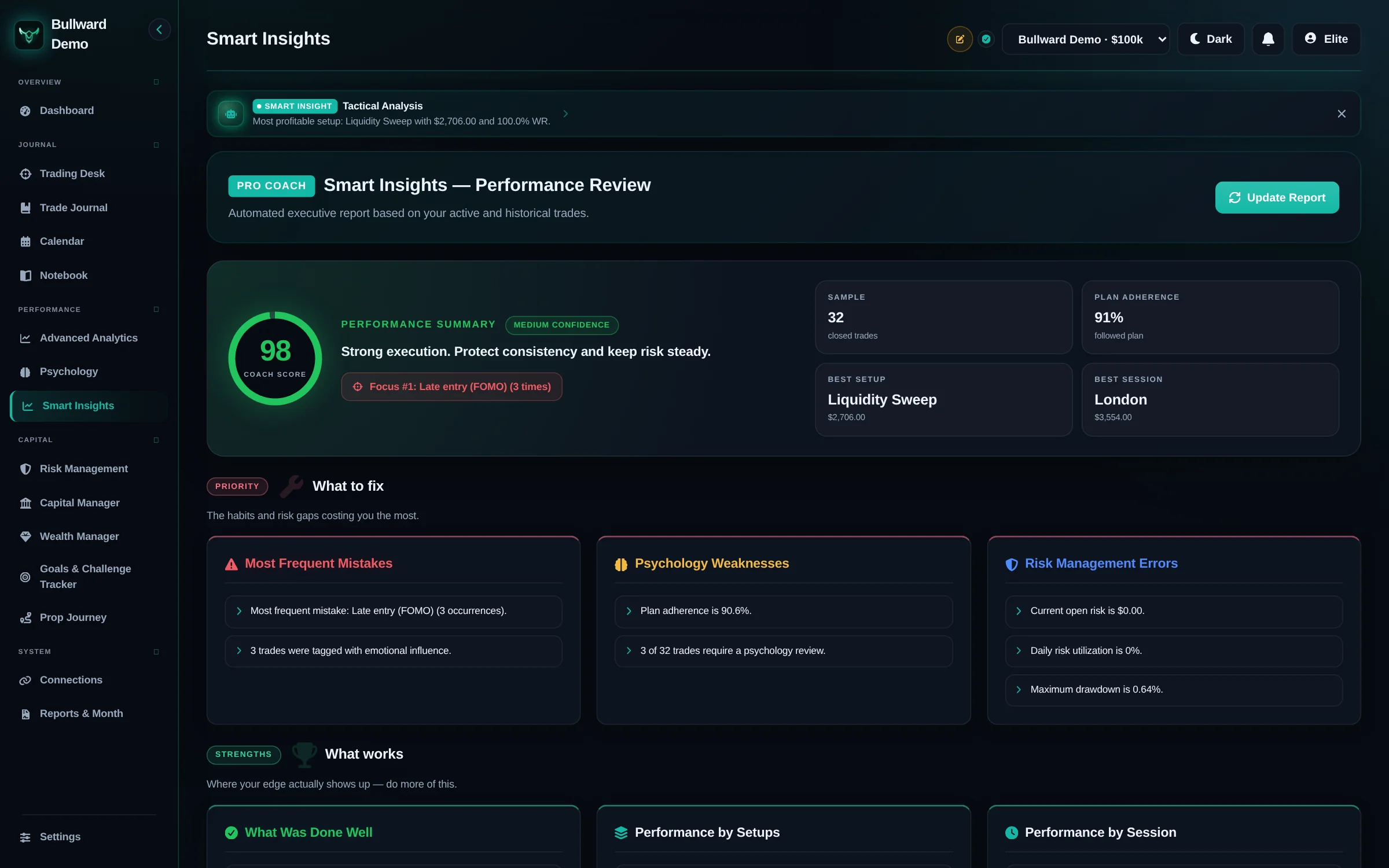Image resolution: width=1389 pixels, height=868 pixels.
Task: Click the 98 coach score ring
Action: [x=275, y=358]
